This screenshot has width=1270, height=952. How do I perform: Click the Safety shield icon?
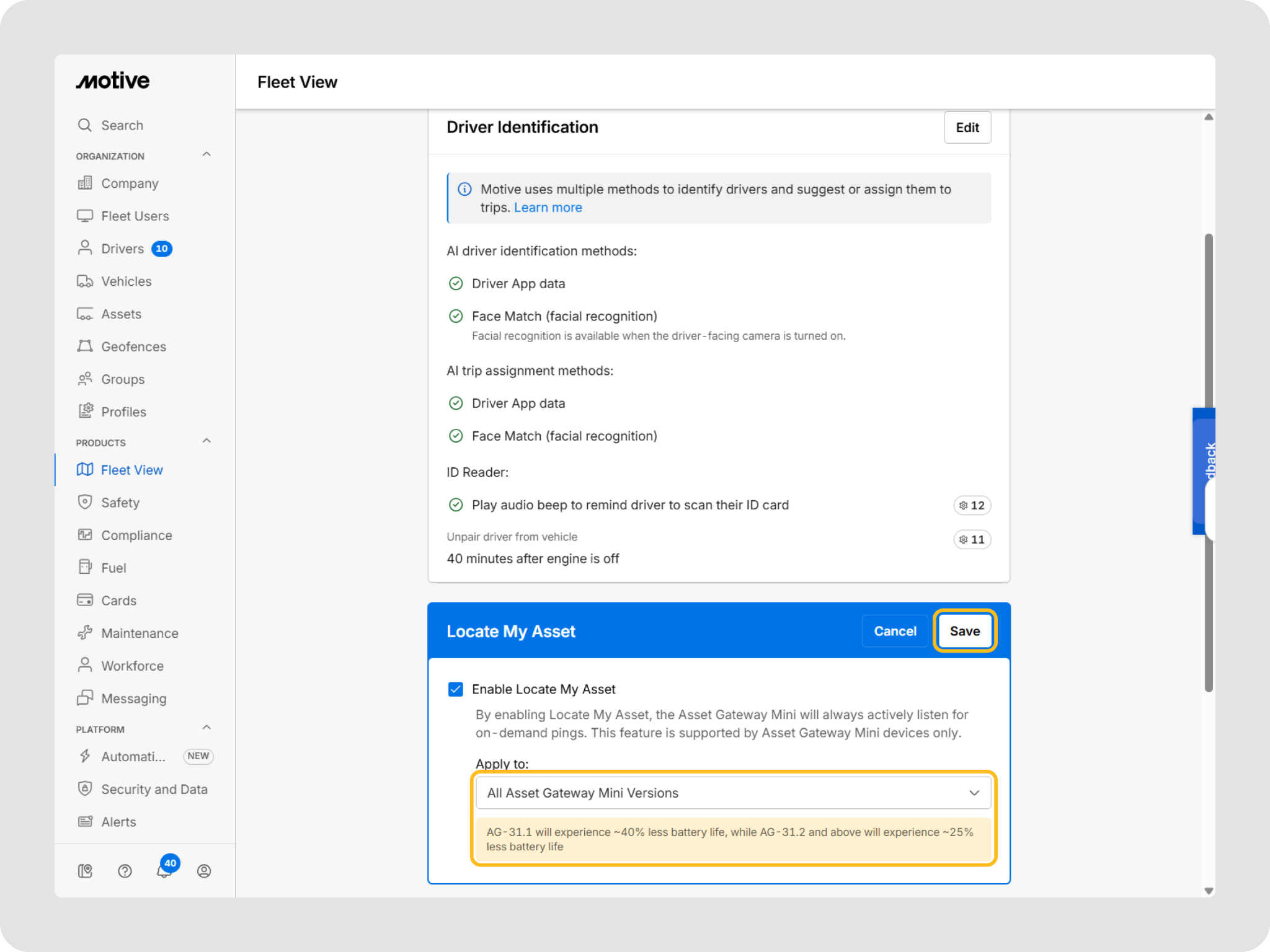pyautogui.click(x=85, y=502)
